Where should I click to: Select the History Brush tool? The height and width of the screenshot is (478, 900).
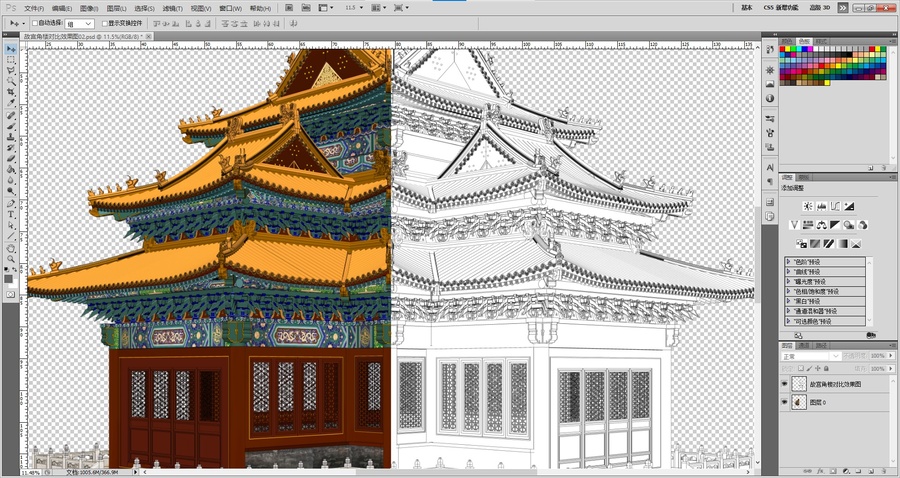tap(11, 147)
